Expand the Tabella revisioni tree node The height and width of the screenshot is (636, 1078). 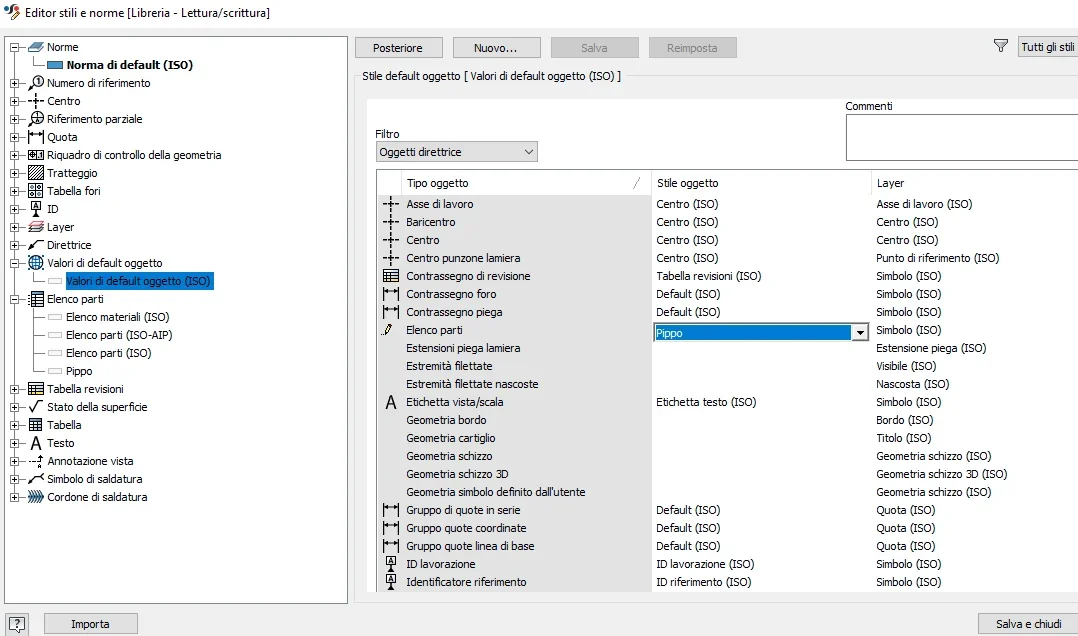pos(14,389)
